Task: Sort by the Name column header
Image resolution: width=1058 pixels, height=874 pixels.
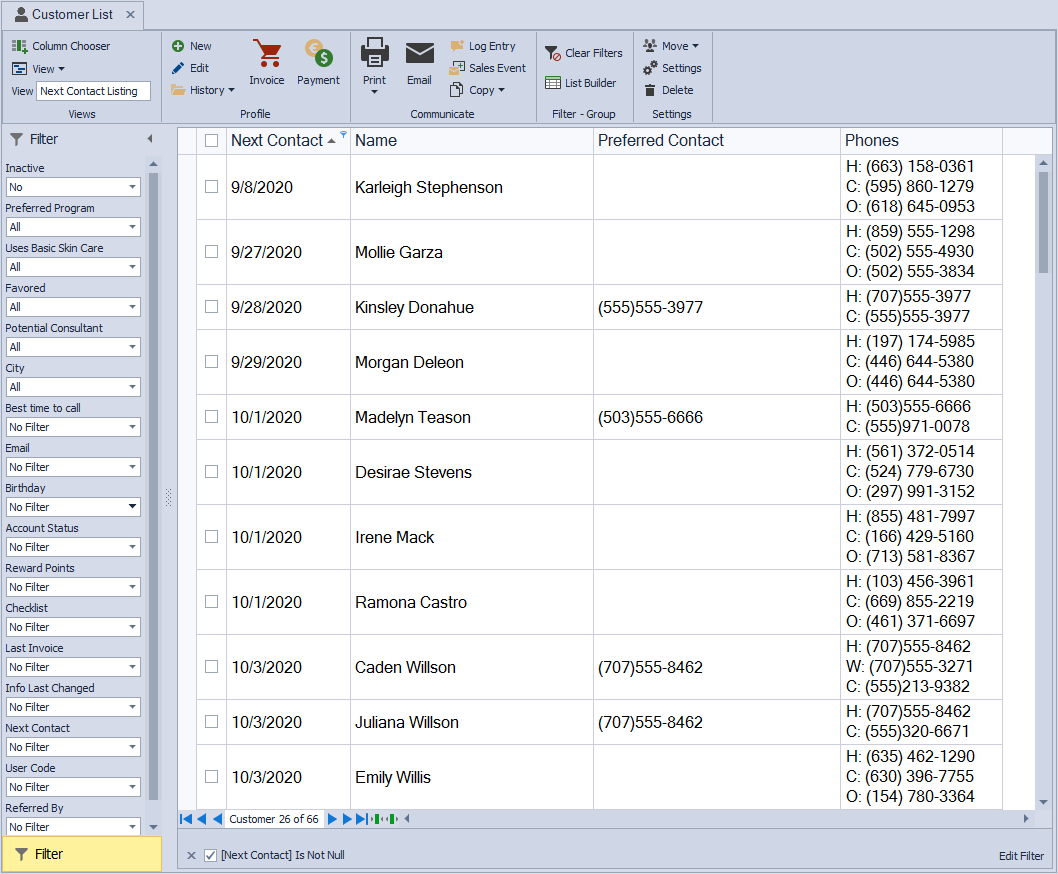Action: point(471,140)
